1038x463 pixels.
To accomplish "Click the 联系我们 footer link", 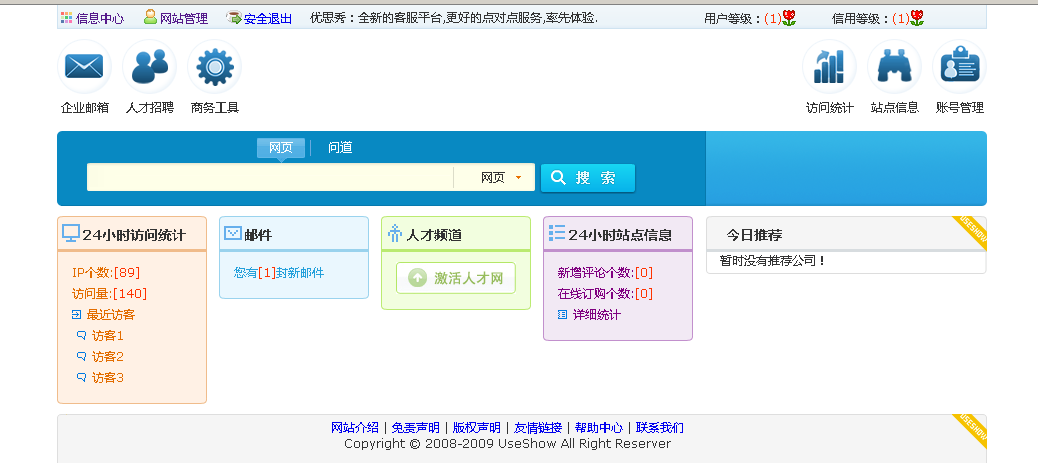I will coord(659,428).
